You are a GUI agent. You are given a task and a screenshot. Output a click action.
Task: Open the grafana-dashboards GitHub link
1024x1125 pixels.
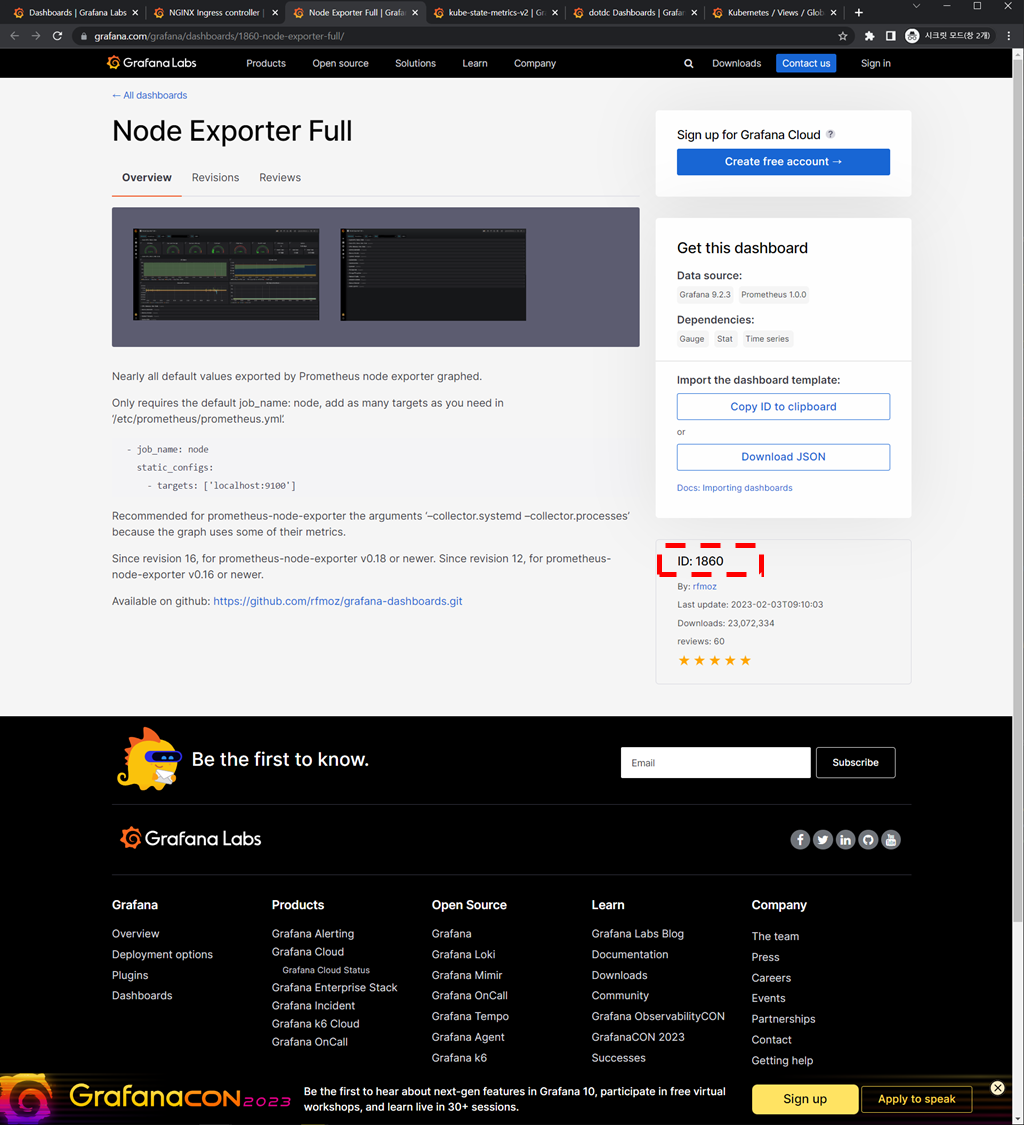point(337,602)
